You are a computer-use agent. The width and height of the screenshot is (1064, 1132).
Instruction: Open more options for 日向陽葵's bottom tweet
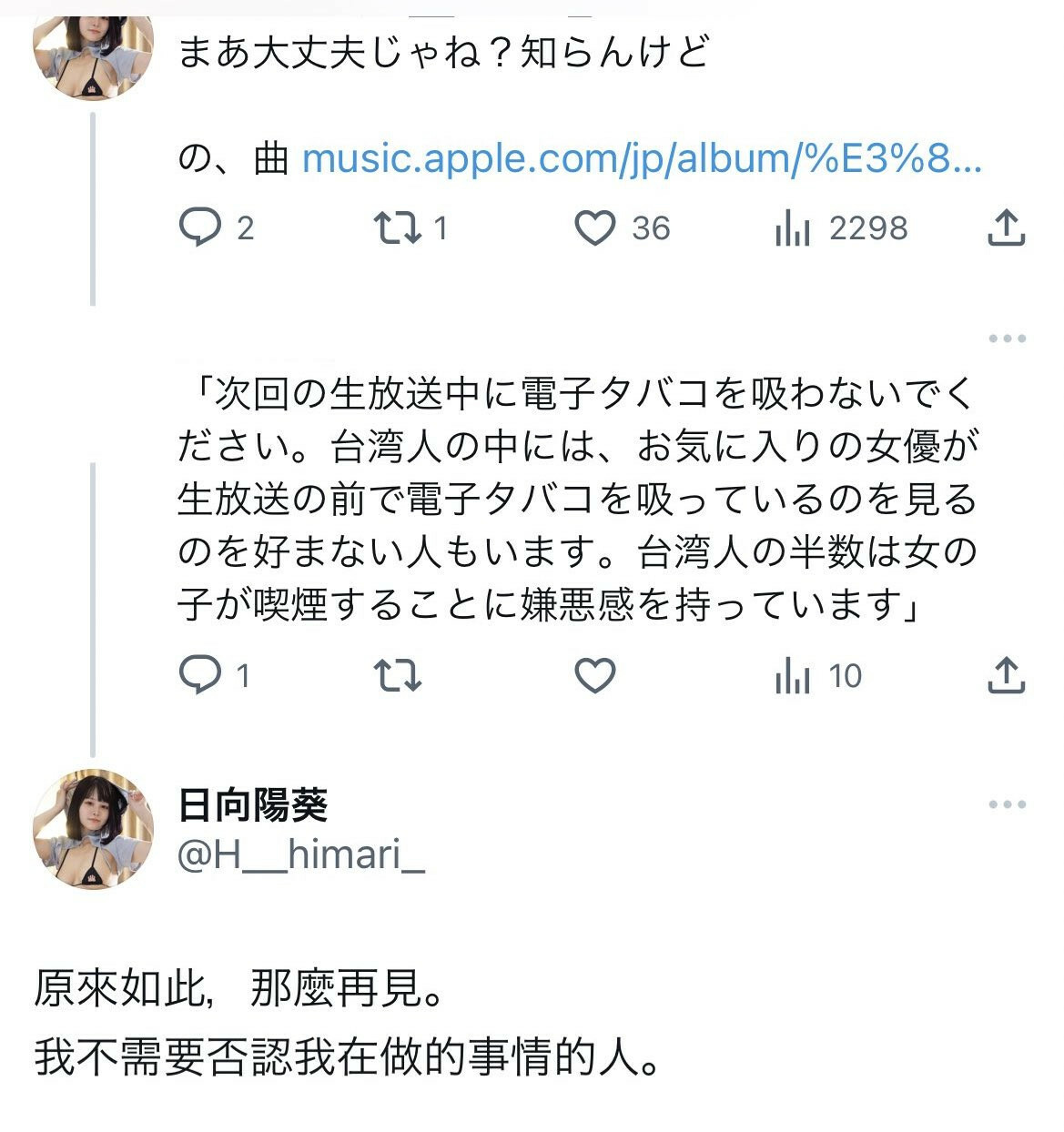(x=1007, y=804)
